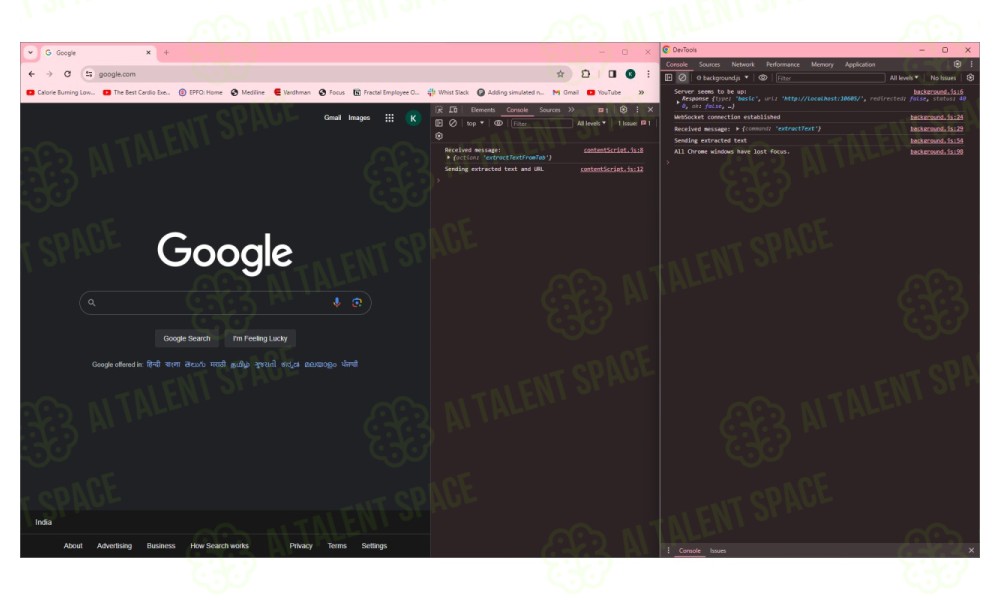Show console sidebar in docked DevTools
This screenshot has height=600, width=1000.
tap(439, 123)
